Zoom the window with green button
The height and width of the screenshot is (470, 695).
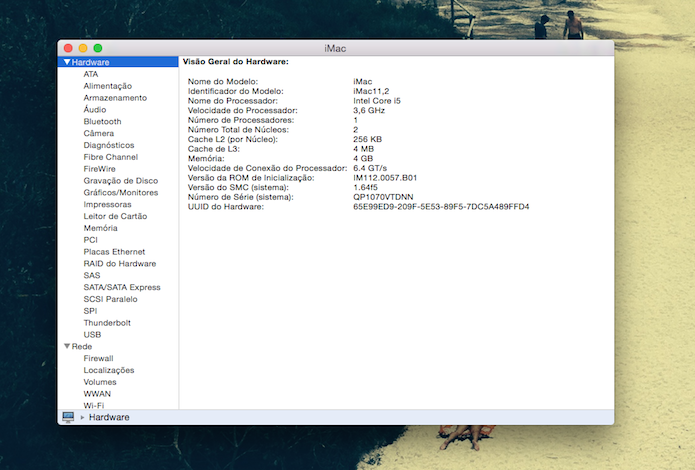click(x=98, y=48)
